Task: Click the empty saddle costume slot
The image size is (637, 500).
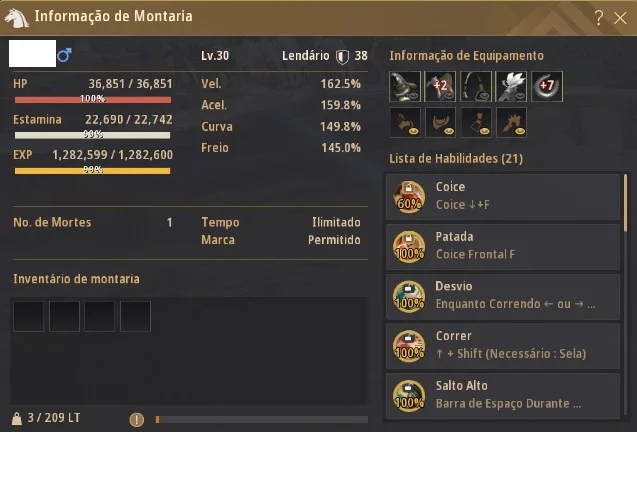Action: pyautogui.click(x=440, y=122)
